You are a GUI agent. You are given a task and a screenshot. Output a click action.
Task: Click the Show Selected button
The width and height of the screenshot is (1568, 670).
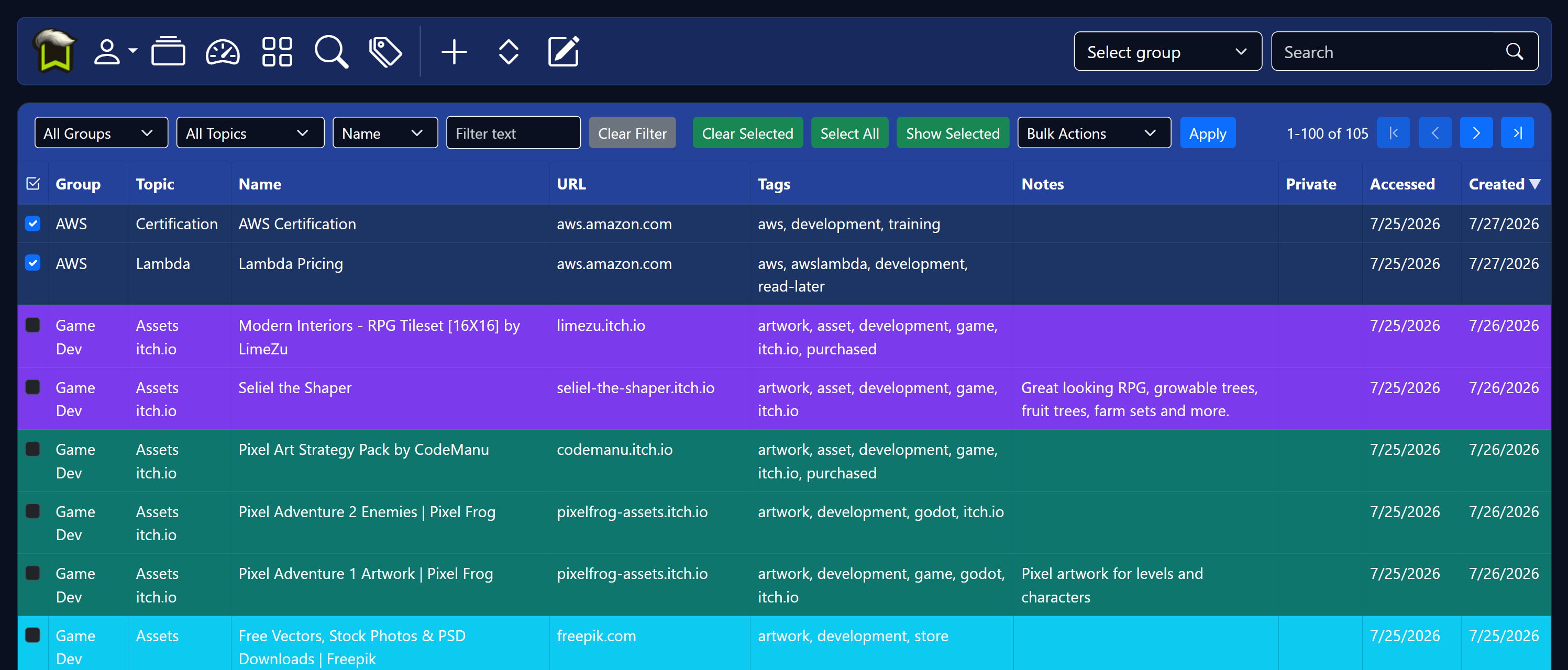click(953, 132)
